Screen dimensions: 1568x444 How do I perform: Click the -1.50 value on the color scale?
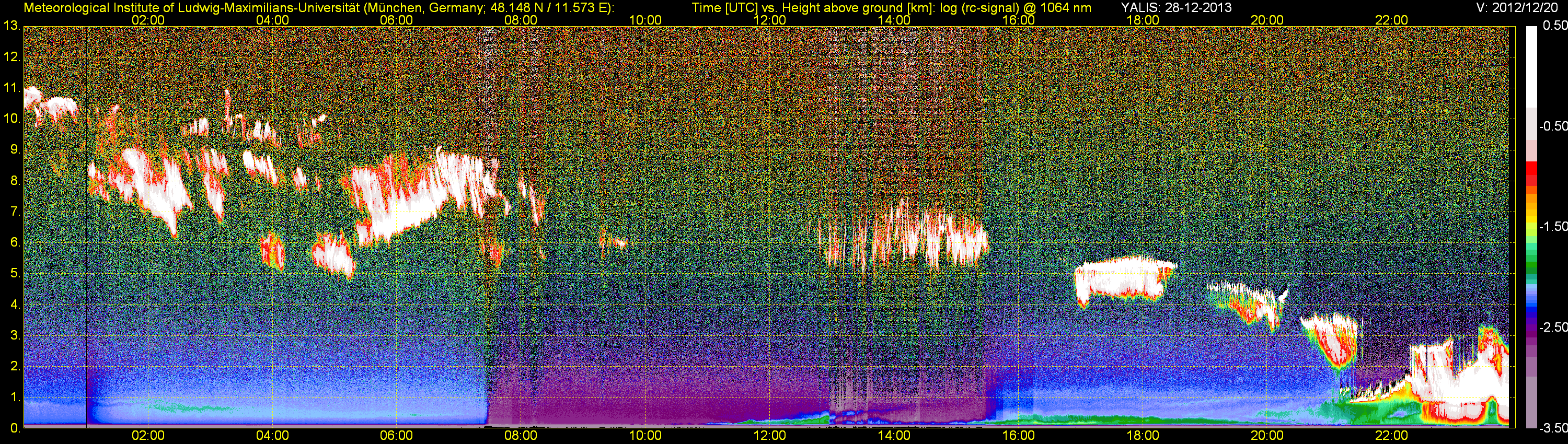pyautogui.click(x=1552, y=226)
